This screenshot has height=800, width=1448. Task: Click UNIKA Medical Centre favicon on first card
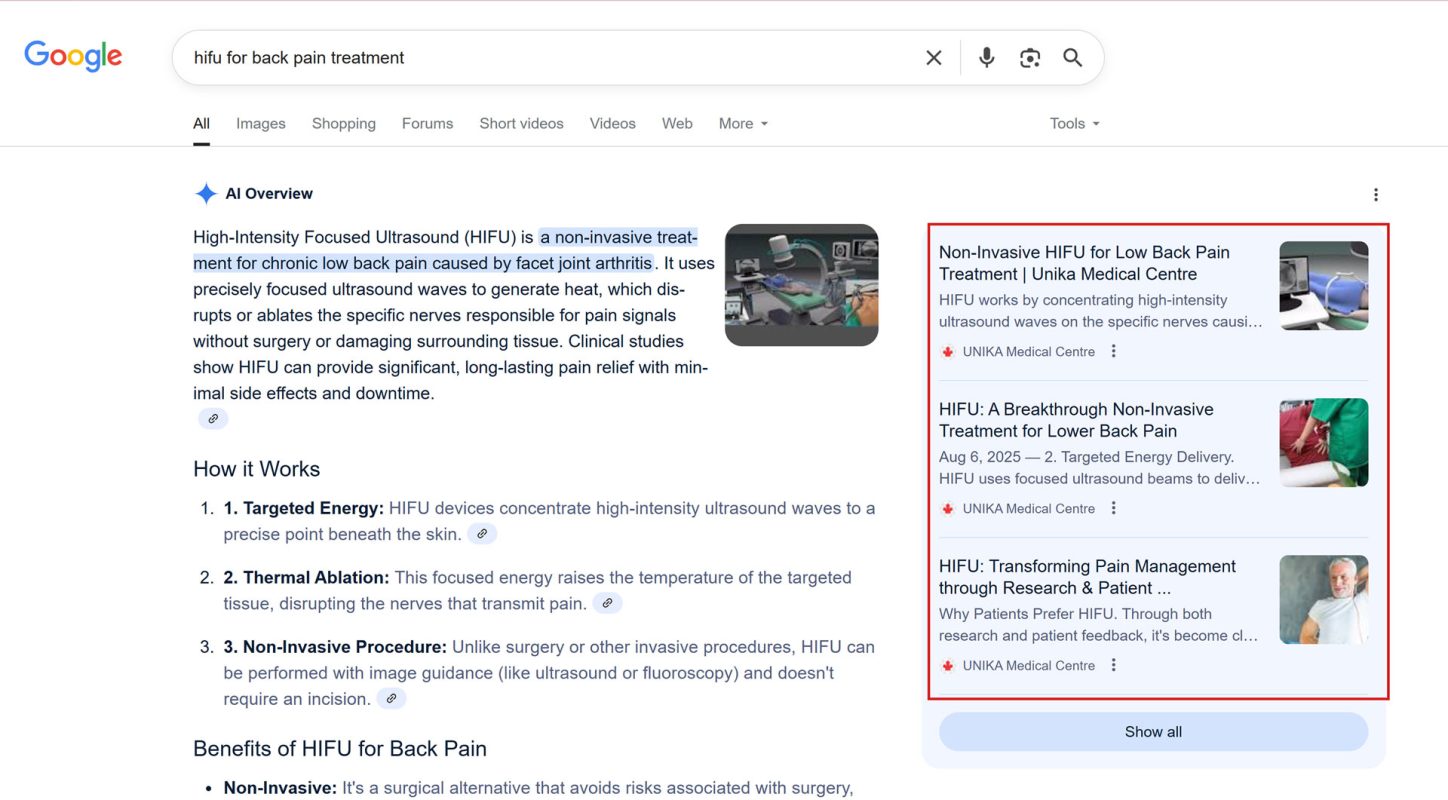[x=946, y=351]
